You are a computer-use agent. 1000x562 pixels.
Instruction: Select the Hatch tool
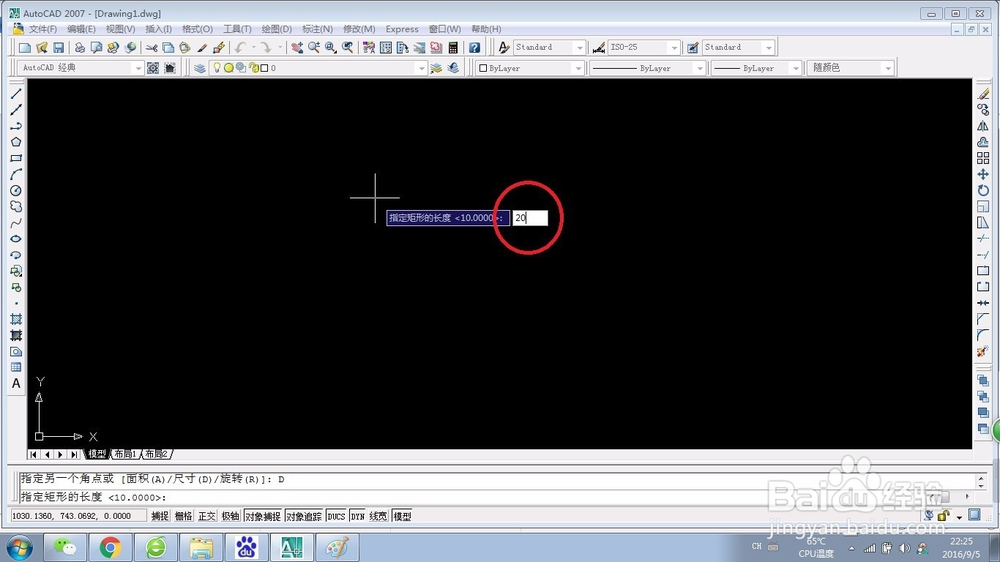[x=16, y=319]
